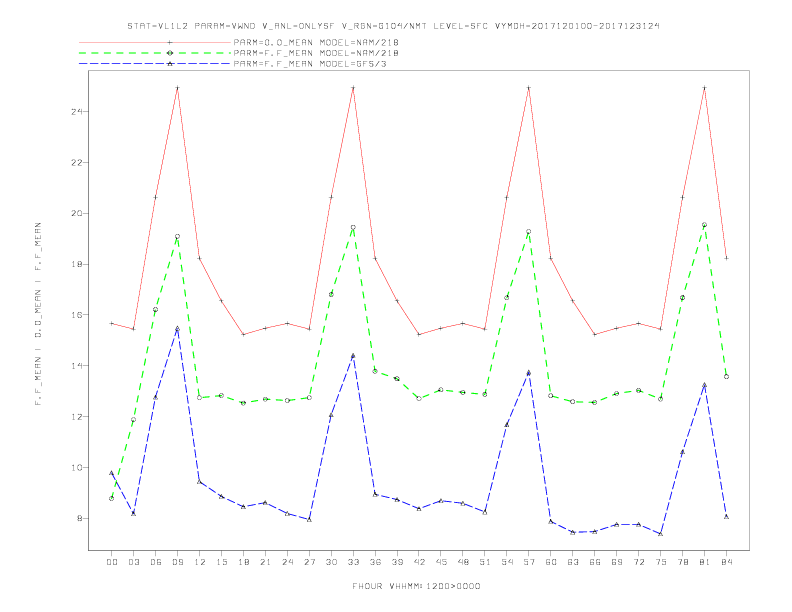Click y-axis tick label 18

coord(77,264)
